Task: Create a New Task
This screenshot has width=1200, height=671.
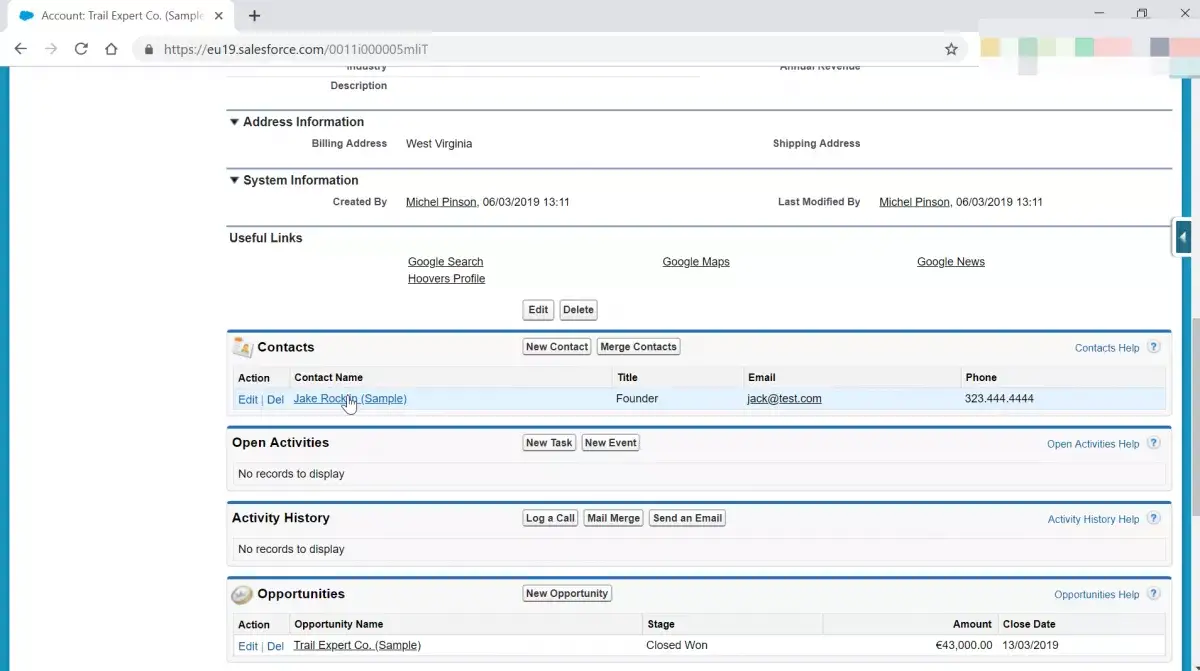Action: point(549,443)
